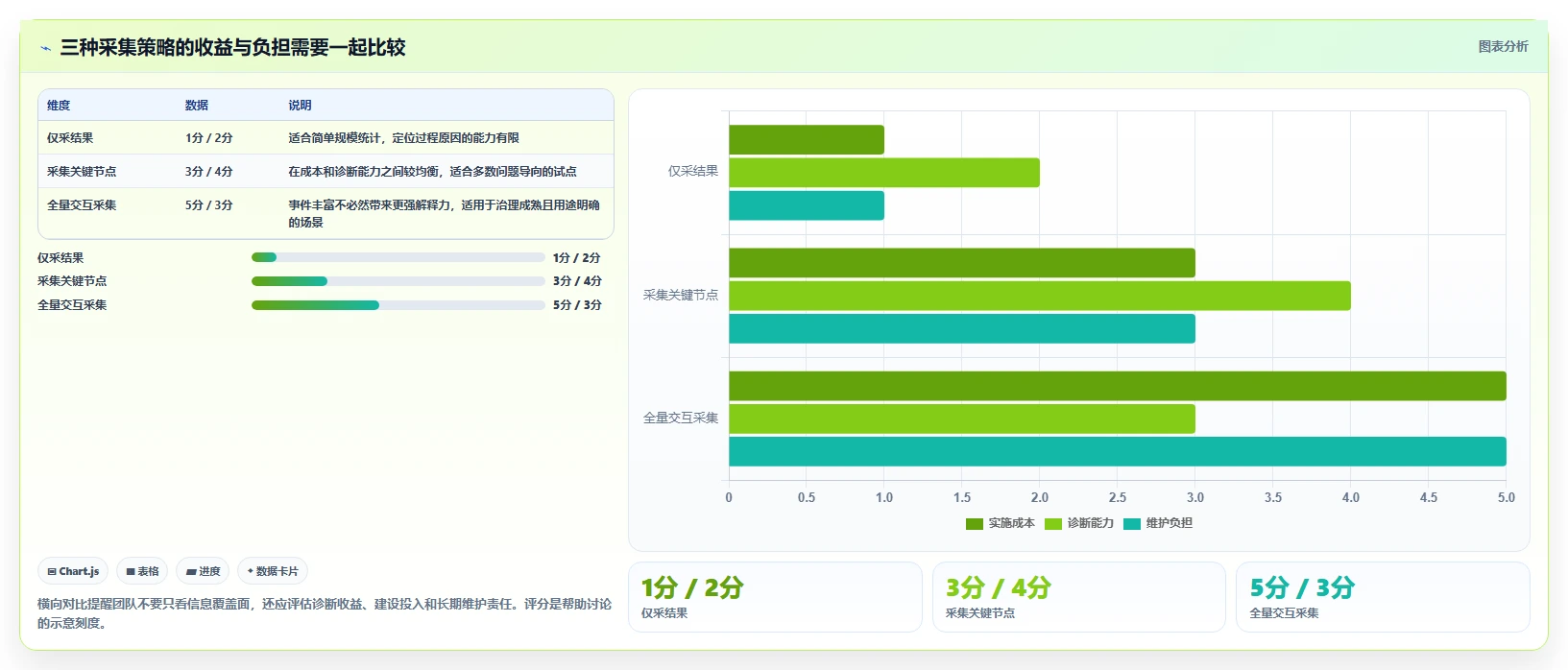Viewport: 1568px width, 670px height.
Task: Click the 4.0 tick on the x-axis
Action: tap(1351, 497)
